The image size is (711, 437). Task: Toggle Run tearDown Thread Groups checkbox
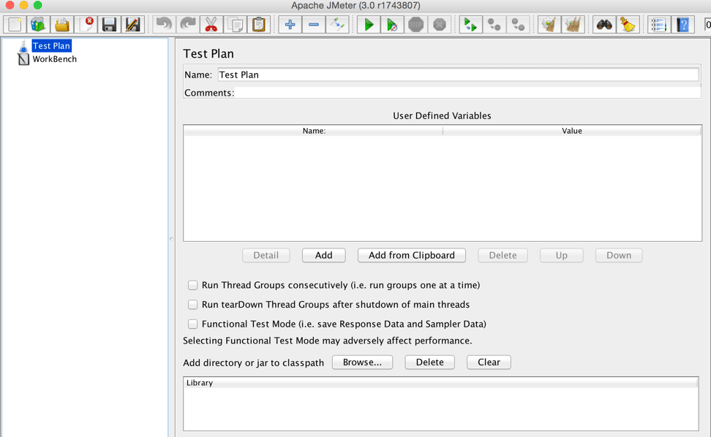(x=193, y=305)
